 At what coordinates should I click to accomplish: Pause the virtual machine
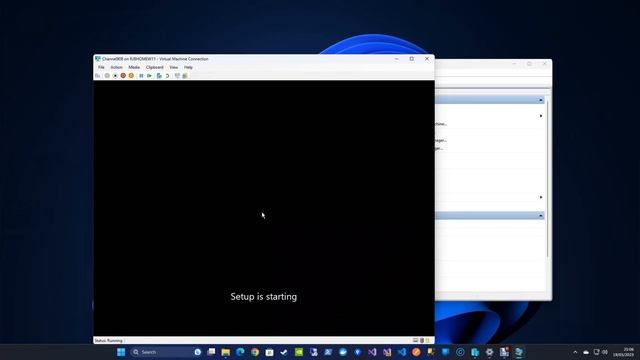[x=141, y=76]
